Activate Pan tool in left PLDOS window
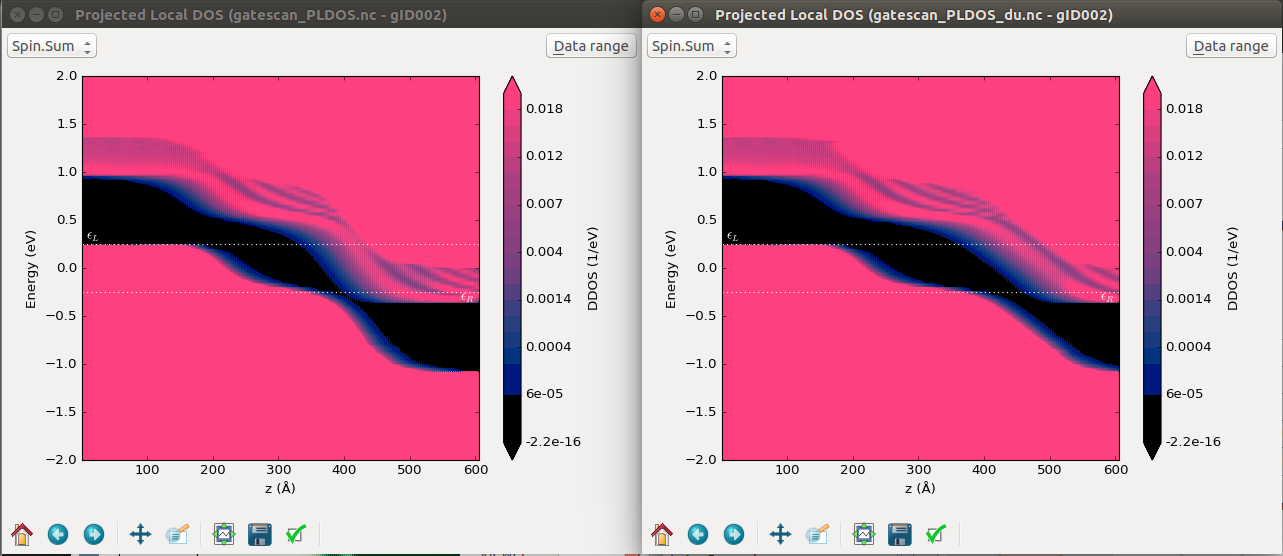 coord(141,534)
